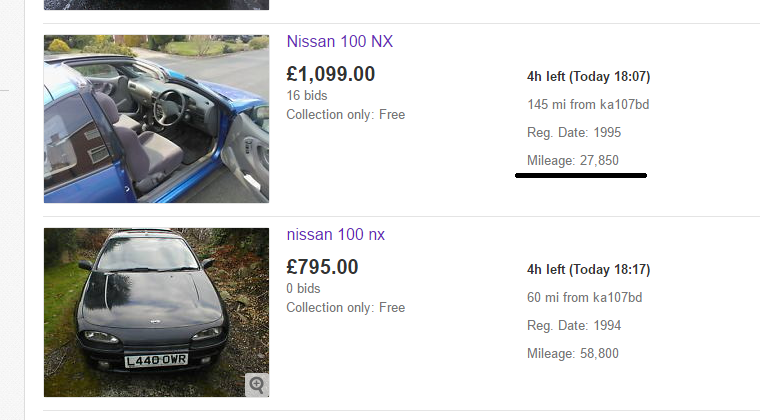Click 145 mi from ka107bd distance
This screenshot has height=420, width=760.
[588, 105]
